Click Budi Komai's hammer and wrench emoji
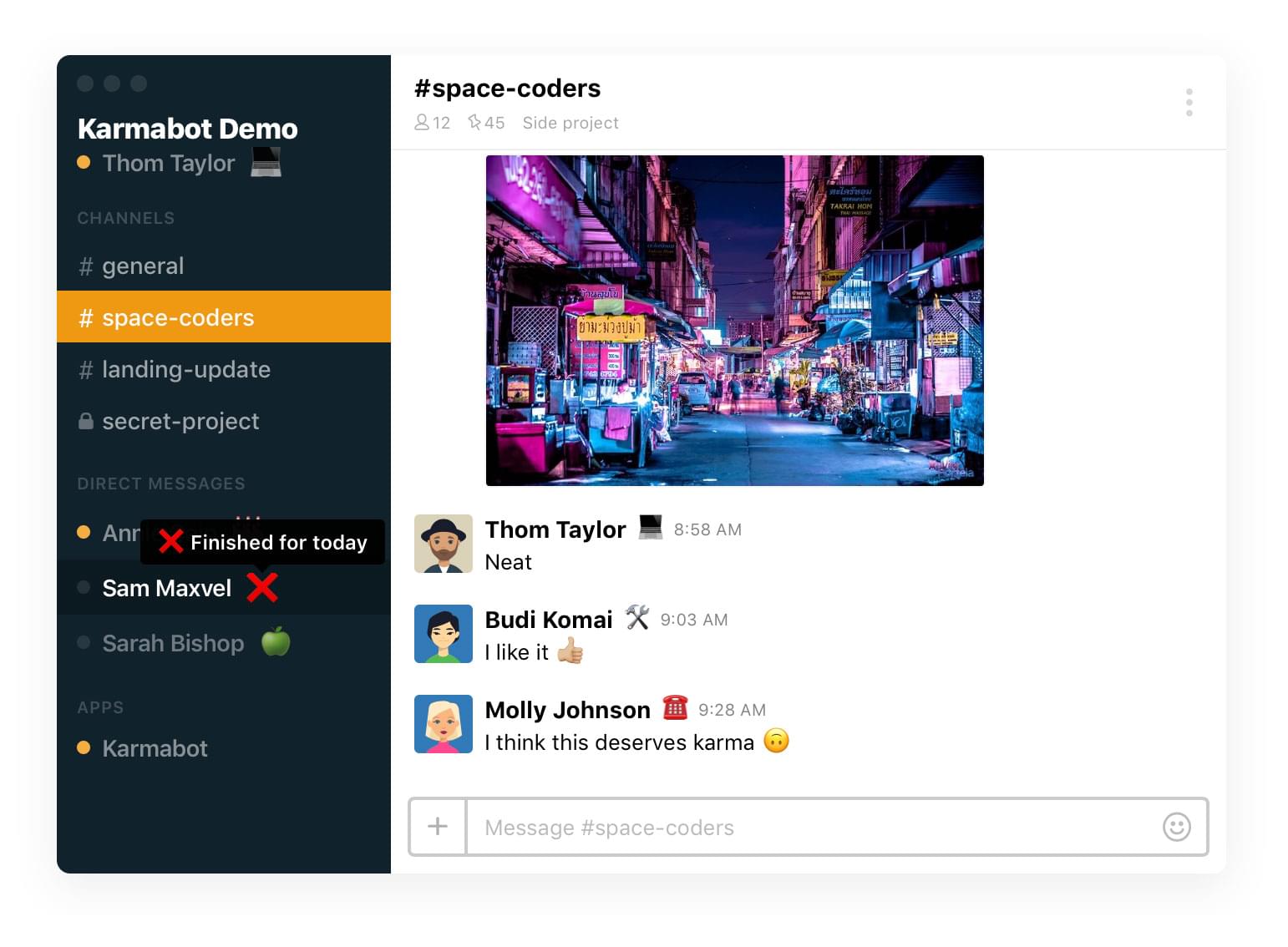This screenshot has width=1288, height=947. click(637, 619)
